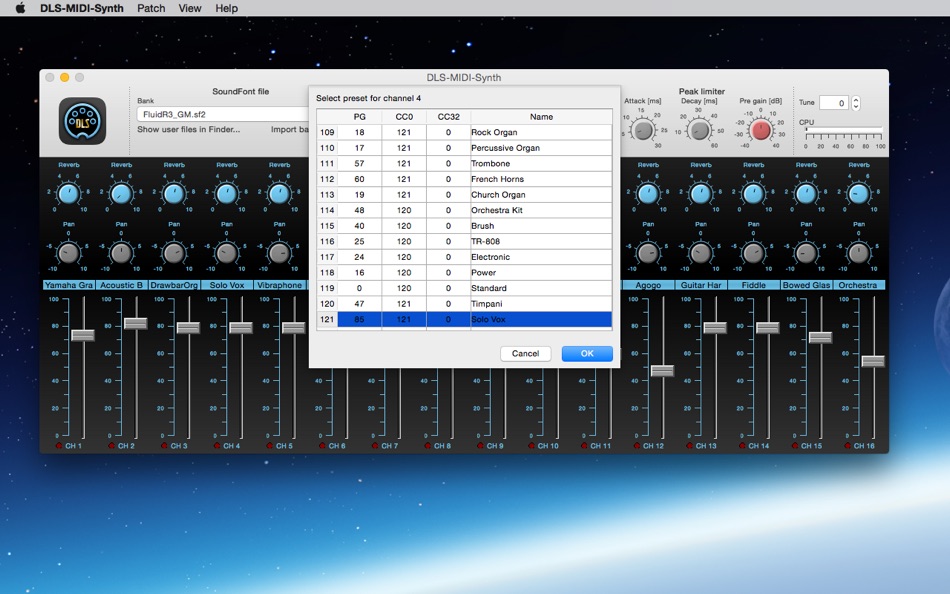Toggle the red LED beside CH 4
Screen dimensions: 950x594
[218, 446]
